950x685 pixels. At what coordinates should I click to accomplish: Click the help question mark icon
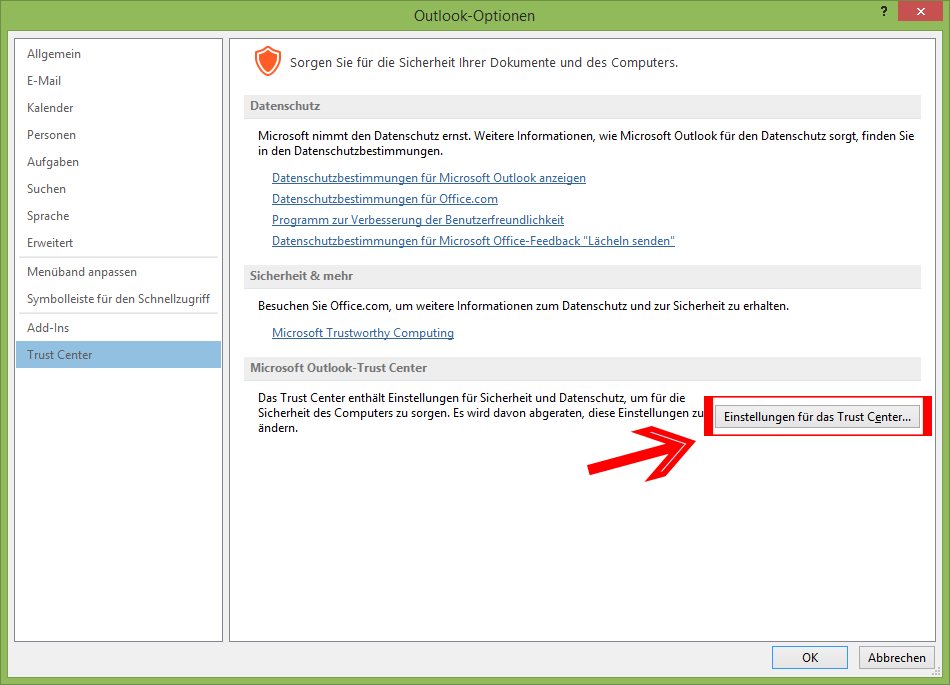click(x=884, y=11)
